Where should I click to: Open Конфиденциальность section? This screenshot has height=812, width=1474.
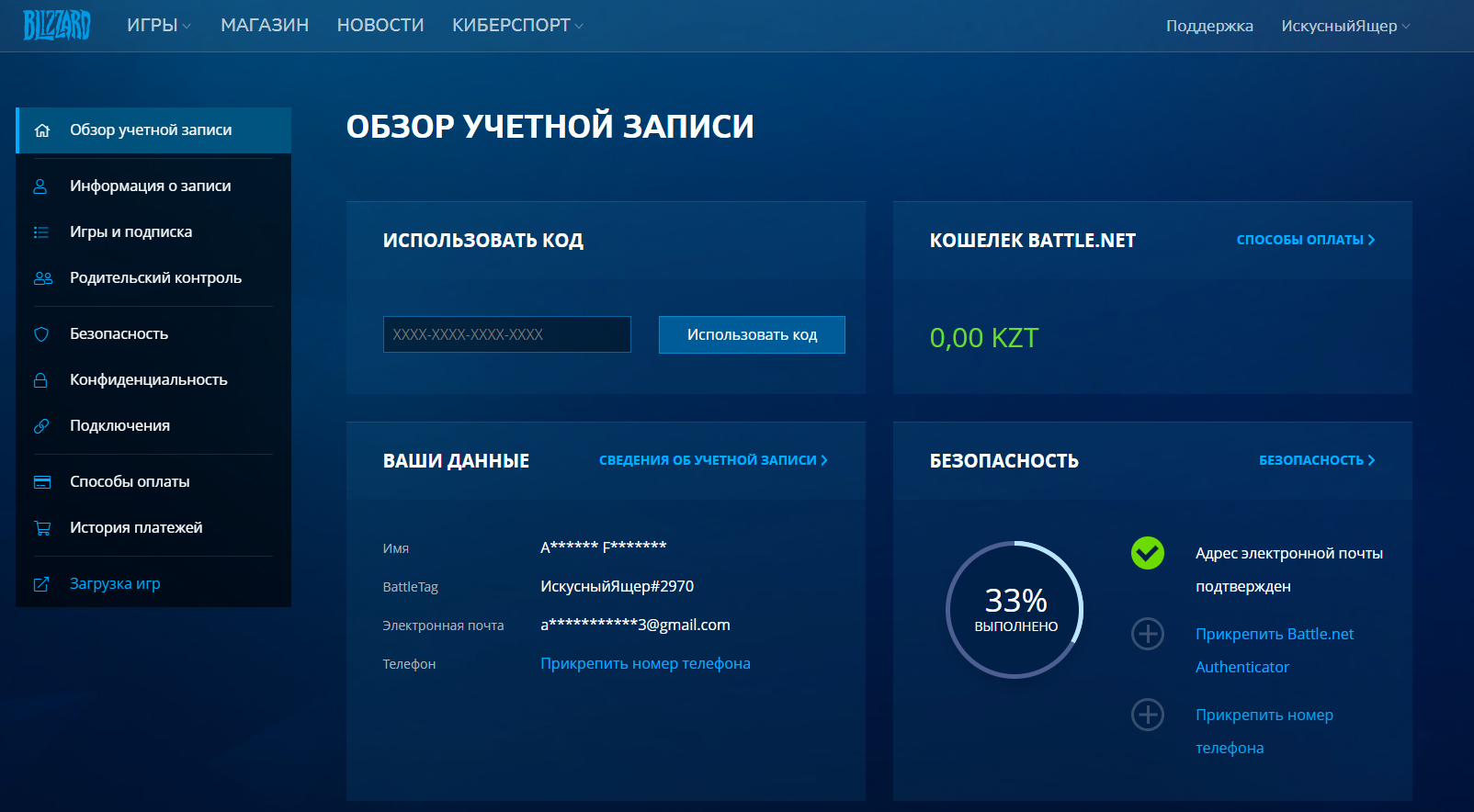153,380
